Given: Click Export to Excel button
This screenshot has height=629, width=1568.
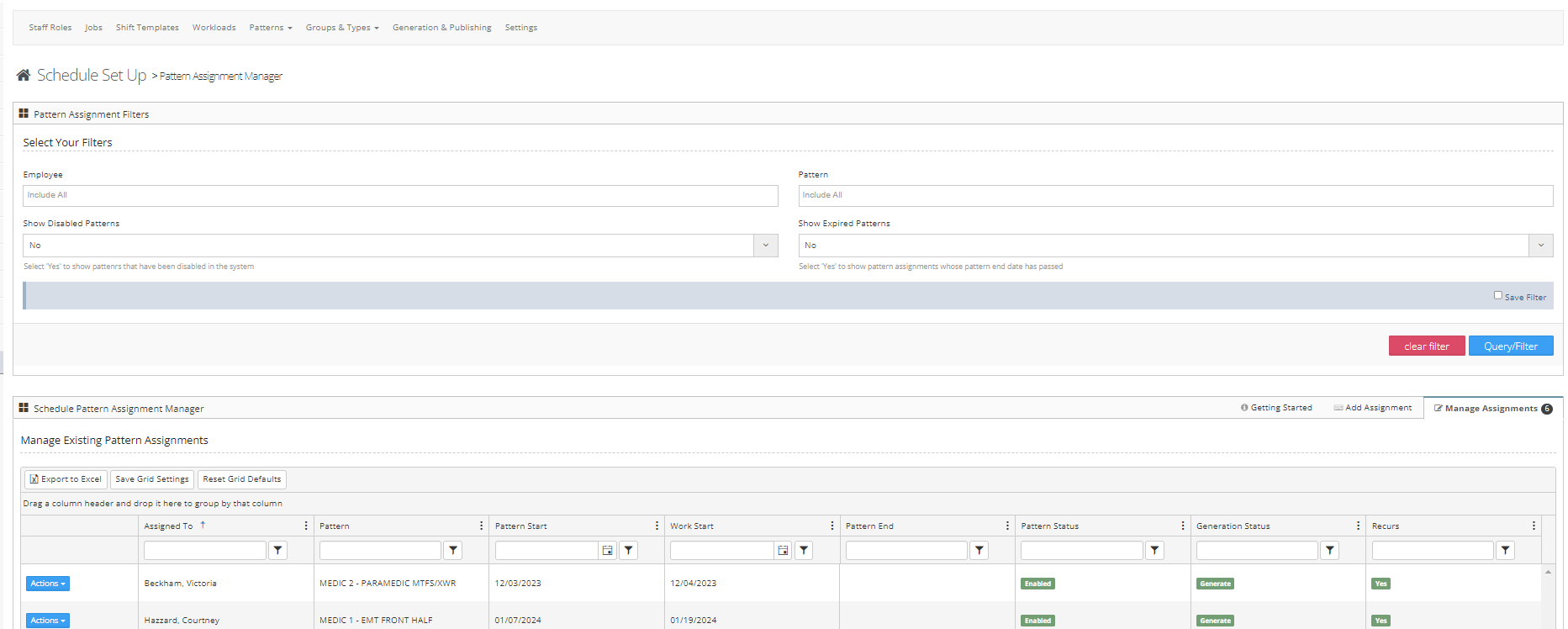Looking at the screenshot, I should (66, 479).
